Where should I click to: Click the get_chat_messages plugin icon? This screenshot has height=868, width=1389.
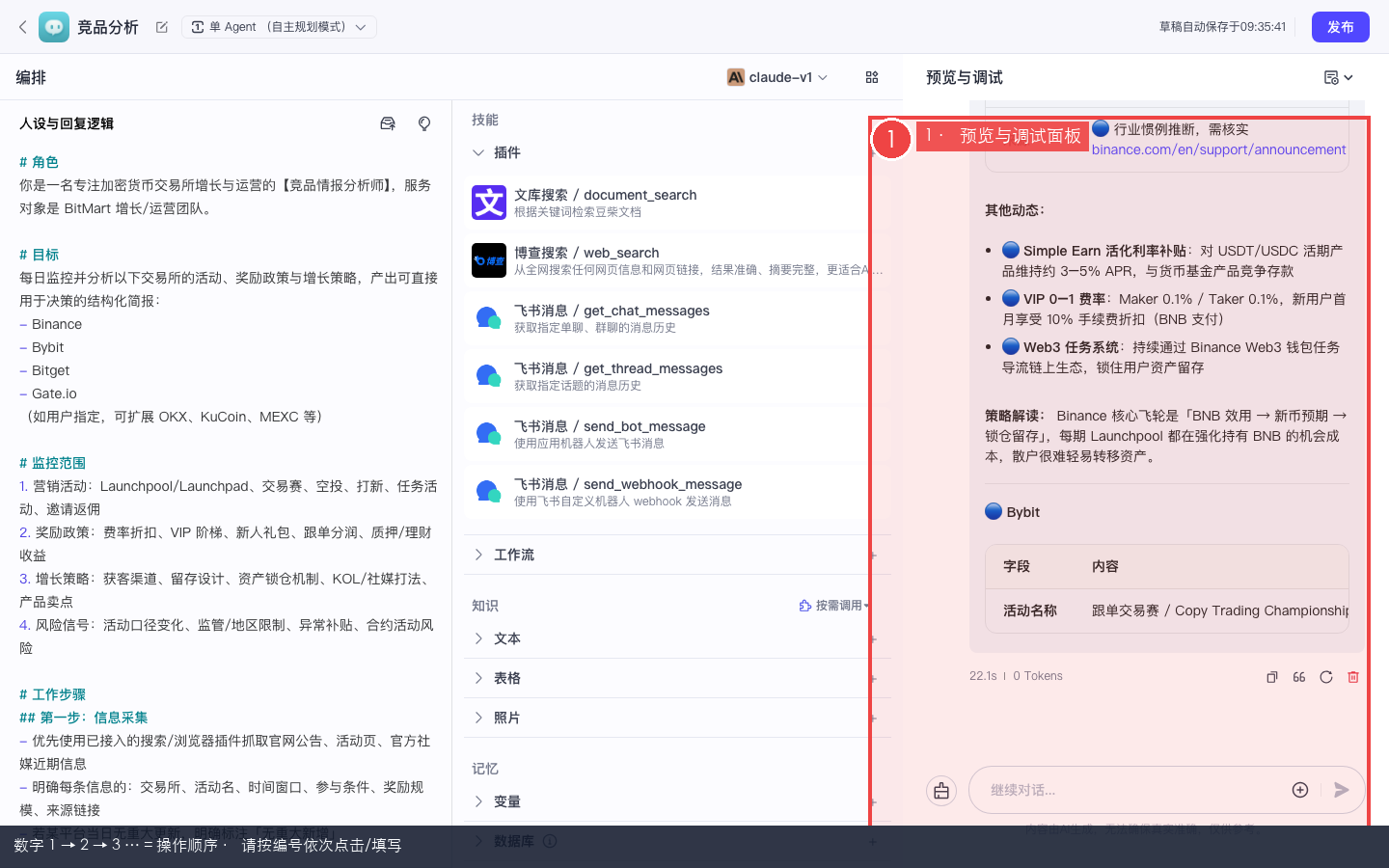pyautogui.click(x=489, y=318)
